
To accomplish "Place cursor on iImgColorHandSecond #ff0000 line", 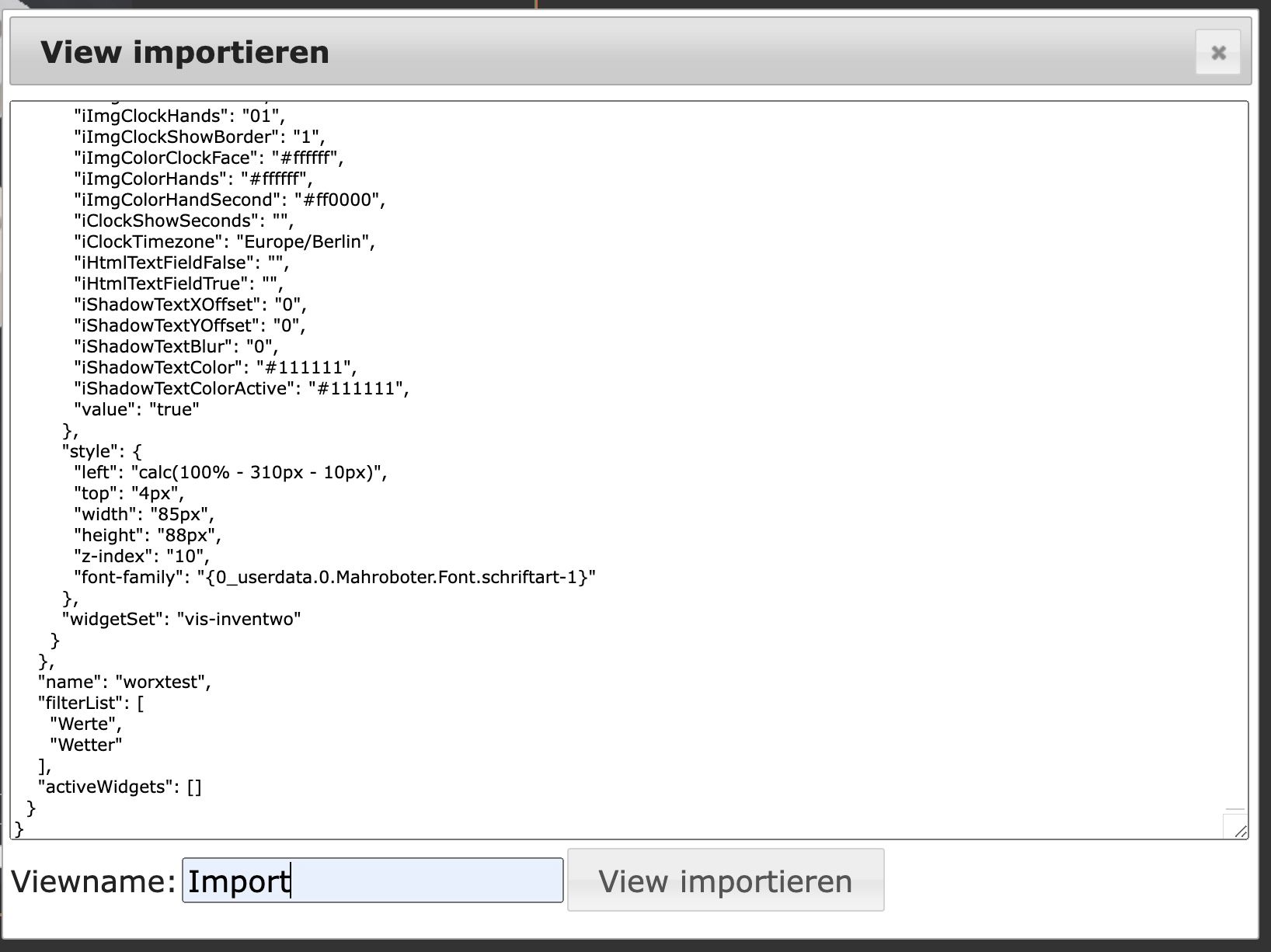I will [229, 200].
